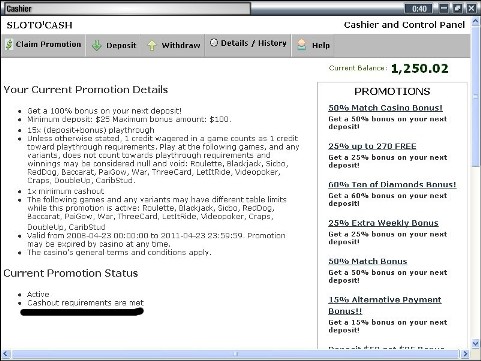Click the vertical scrollbar up arrow
Screen dimensions: 481x361
tap(476, 22)
